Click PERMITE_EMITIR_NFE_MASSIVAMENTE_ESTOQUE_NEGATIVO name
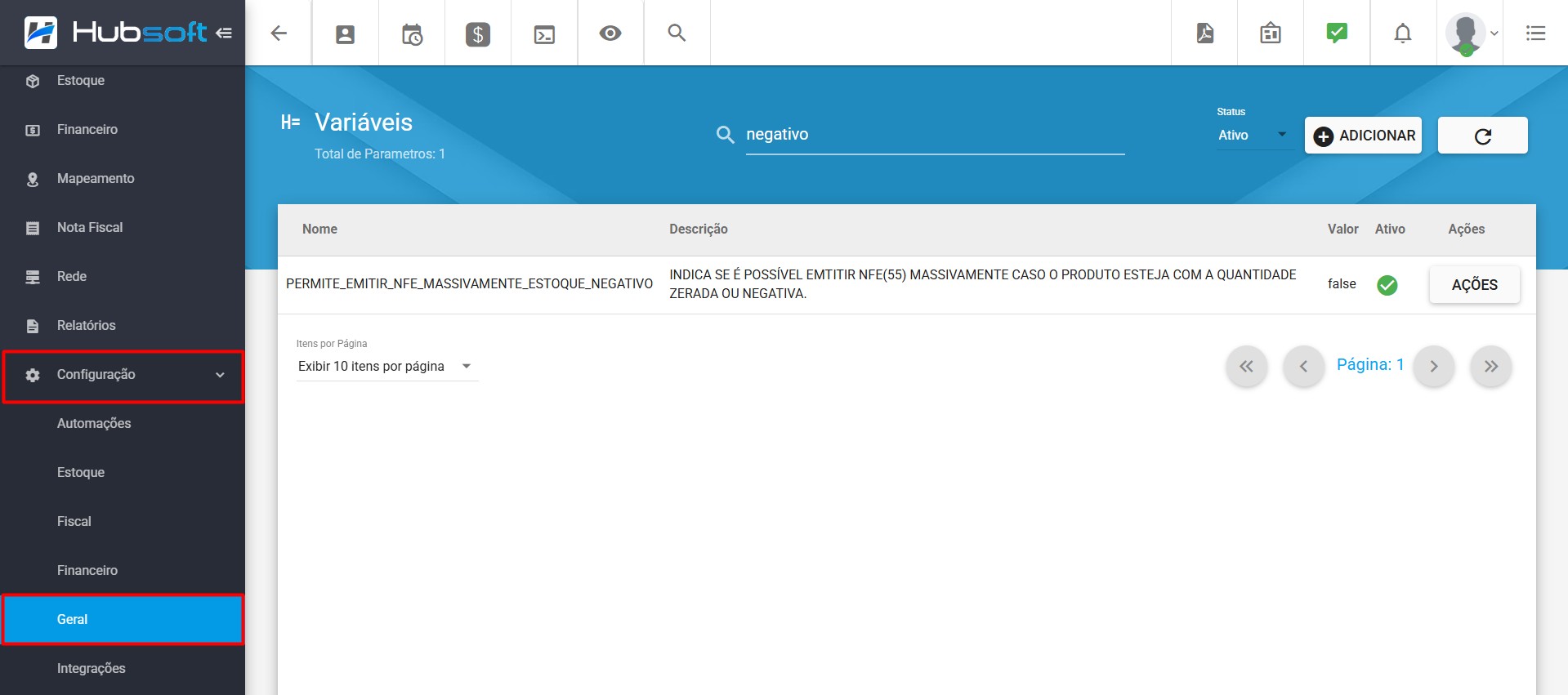This screenshot has width=1568, height=695. click(469, 284)
